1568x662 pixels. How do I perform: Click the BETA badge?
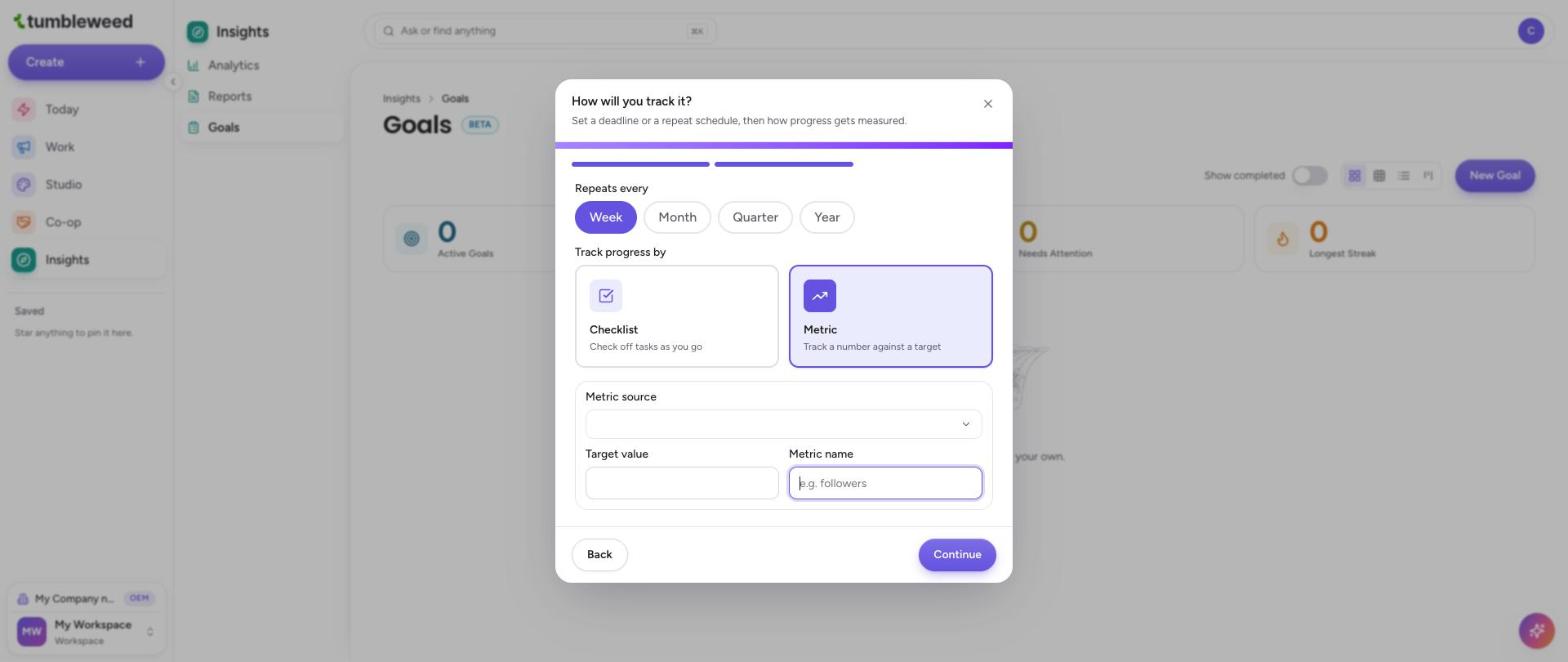[480, 125]
